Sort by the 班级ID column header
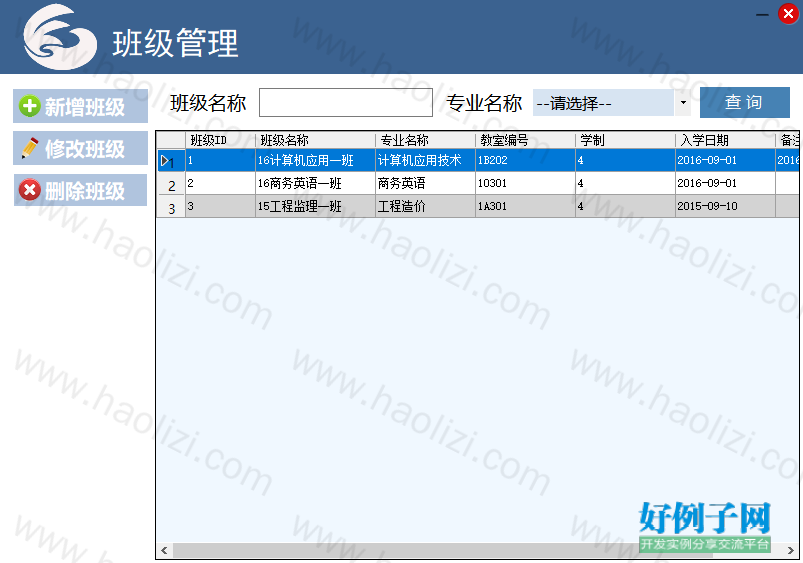 click(220, 140)
